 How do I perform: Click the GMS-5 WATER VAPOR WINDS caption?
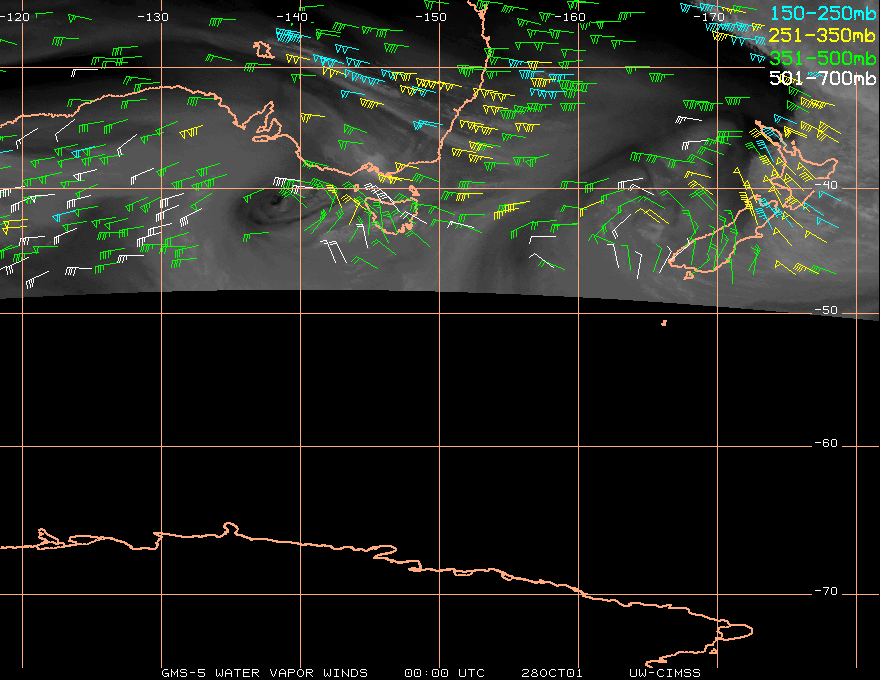(x=264, y=673)
